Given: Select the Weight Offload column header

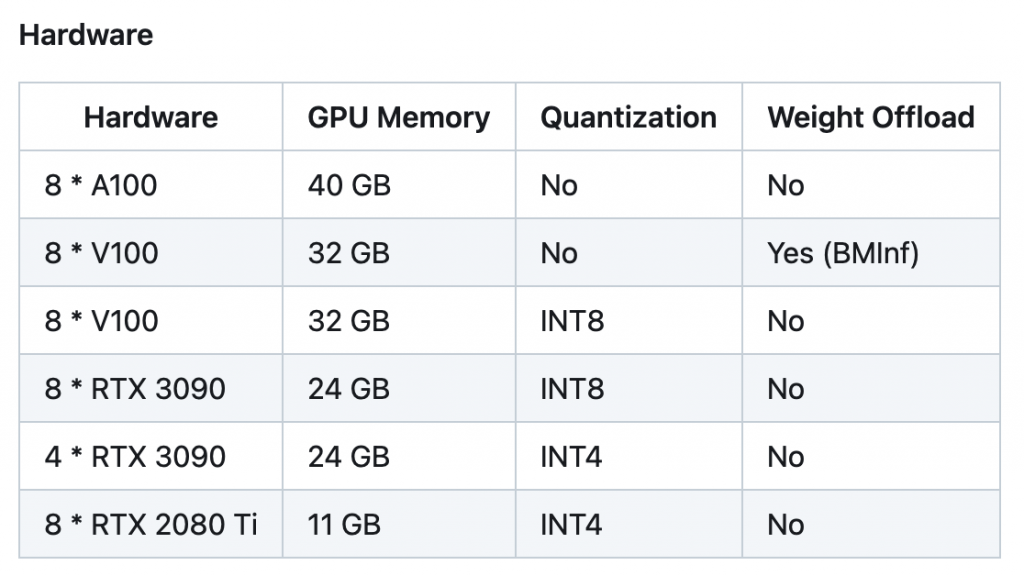Looking at the screenshot, I should [871, 118].
